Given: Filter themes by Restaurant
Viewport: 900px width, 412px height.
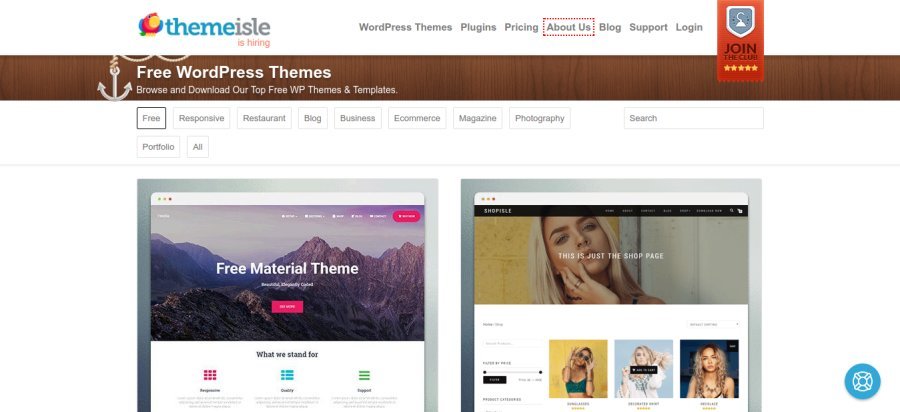Looking at the screenshot, I should (264, 118).
